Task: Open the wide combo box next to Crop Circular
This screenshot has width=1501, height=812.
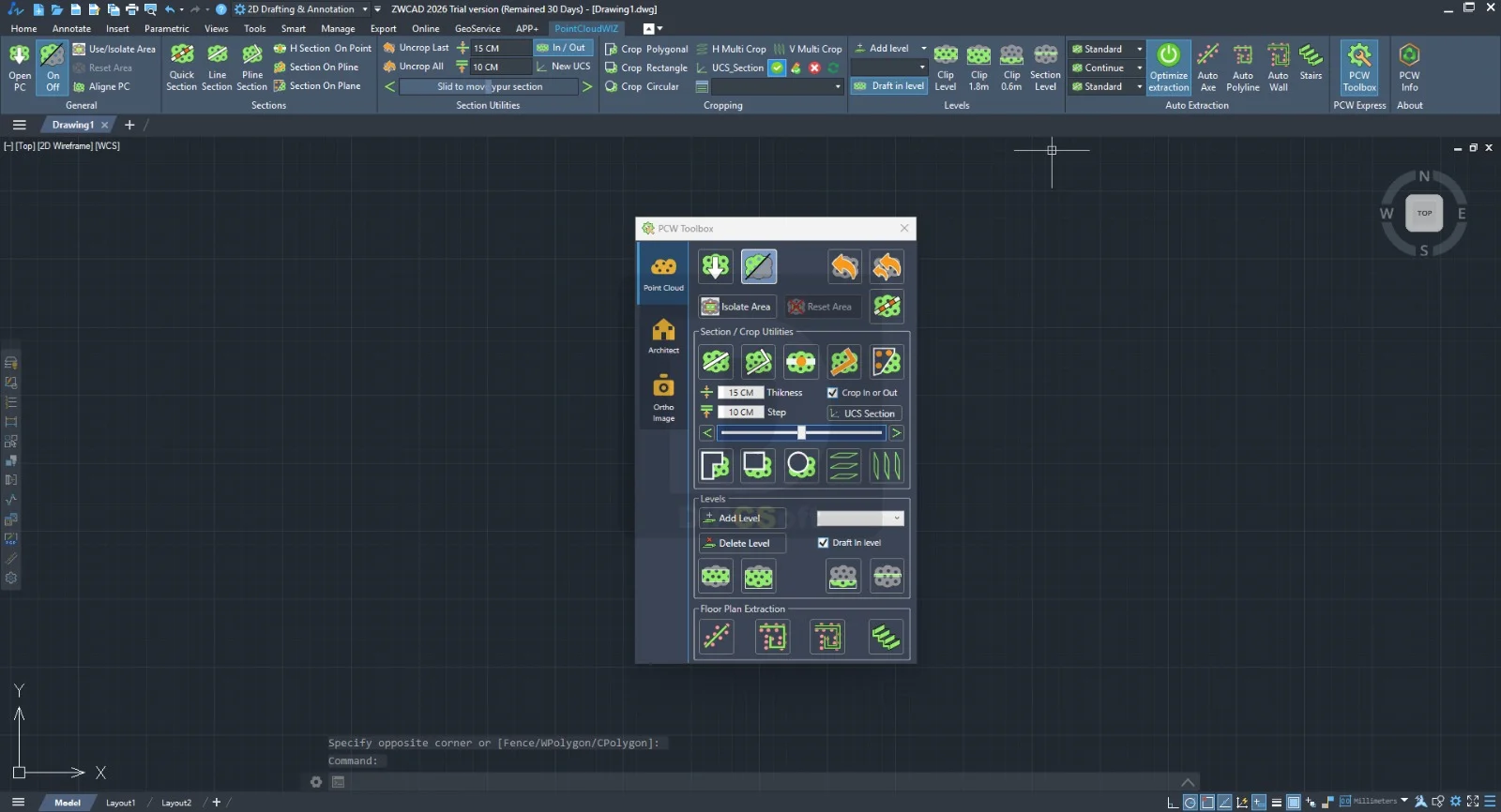Action: pos(777,86)
